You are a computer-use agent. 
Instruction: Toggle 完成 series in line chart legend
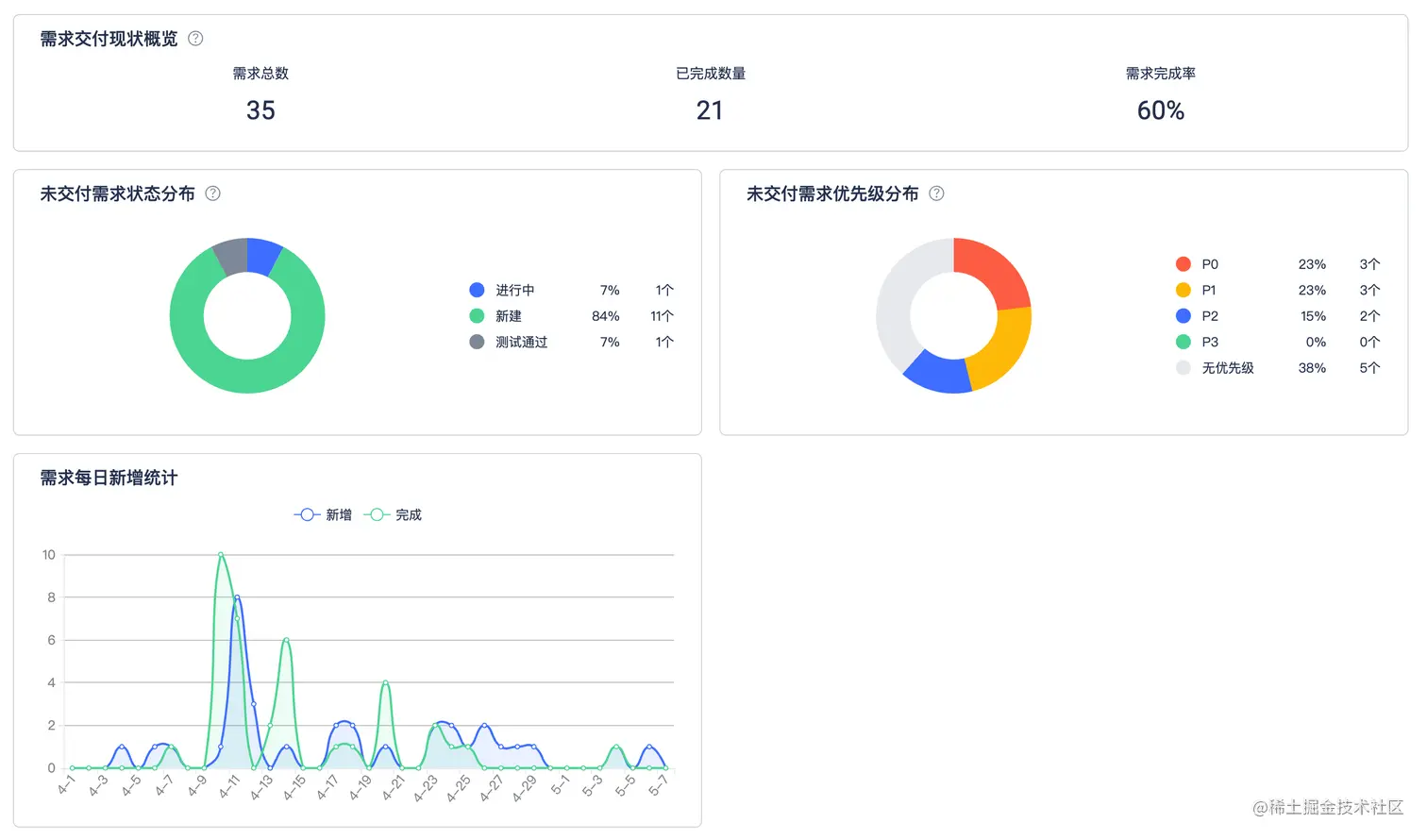coord(393,514)
